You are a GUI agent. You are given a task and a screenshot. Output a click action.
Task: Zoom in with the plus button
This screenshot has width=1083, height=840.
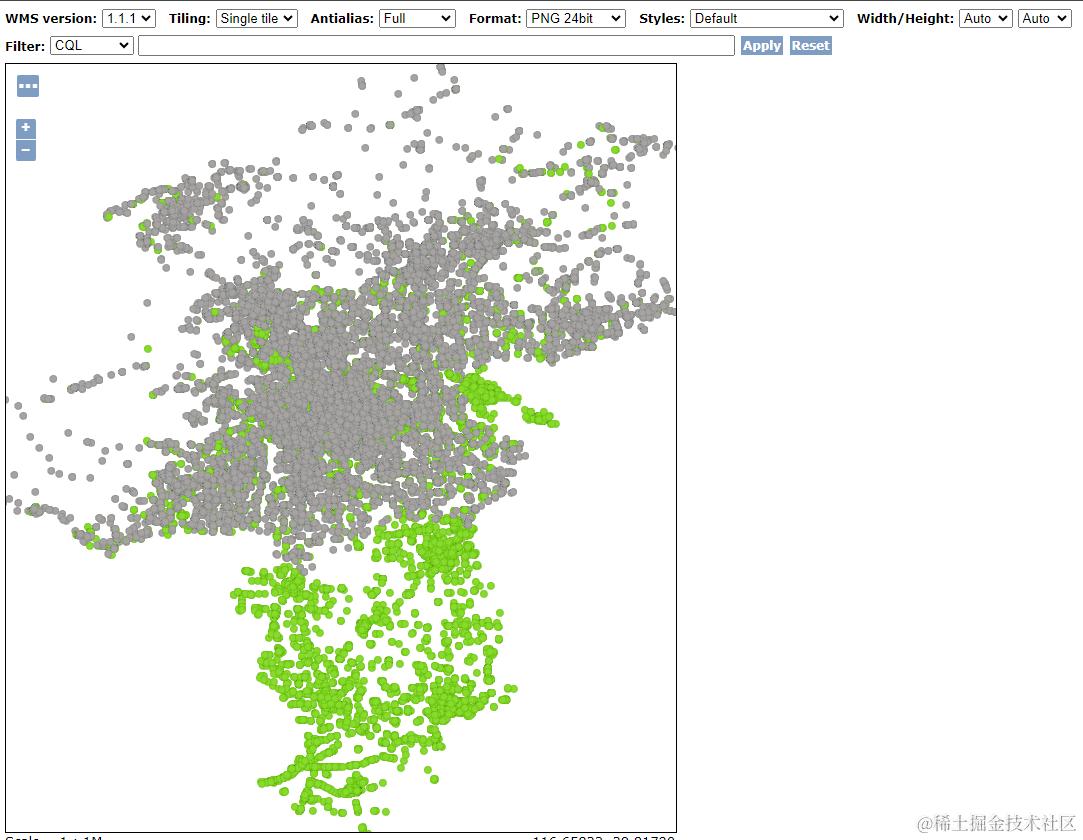tap(26, 128)
